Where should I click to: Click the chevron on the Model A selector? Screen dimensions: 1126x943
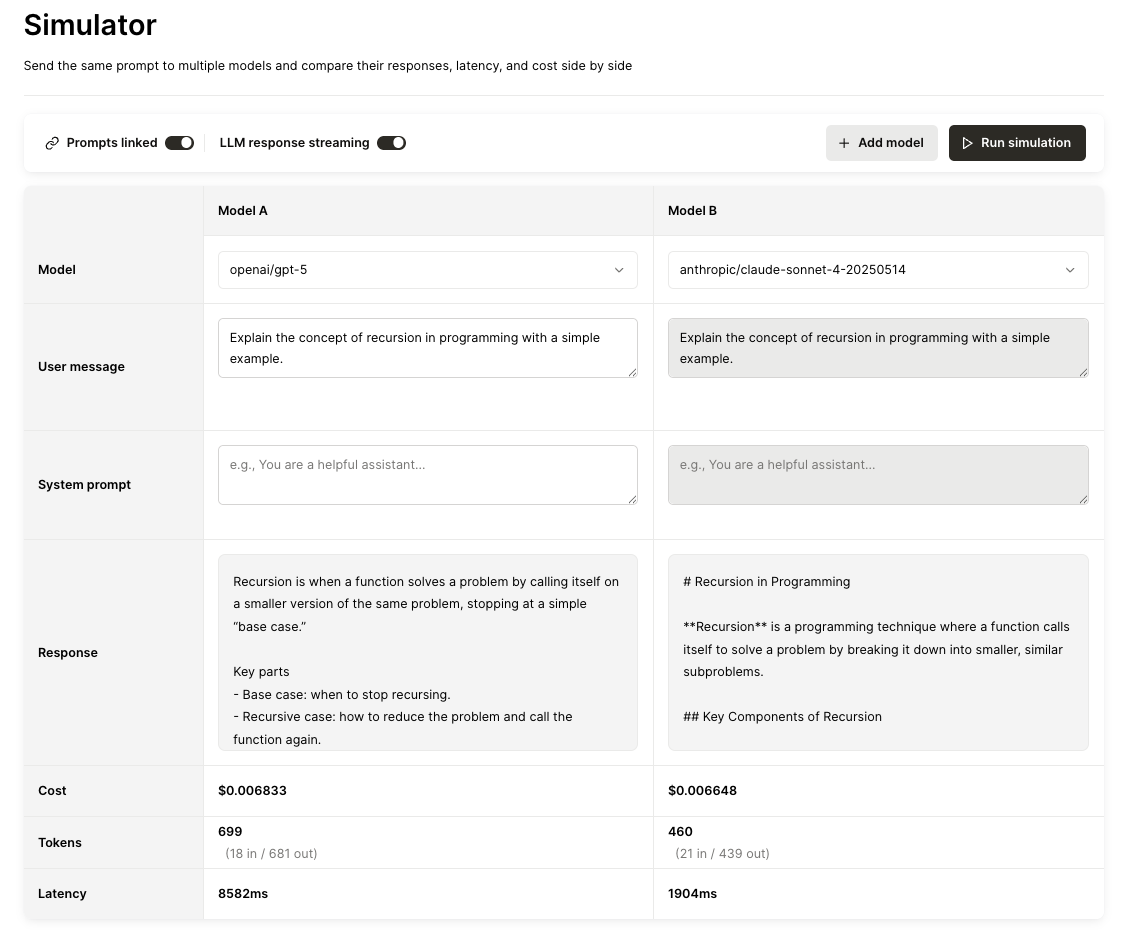[618, 270]
